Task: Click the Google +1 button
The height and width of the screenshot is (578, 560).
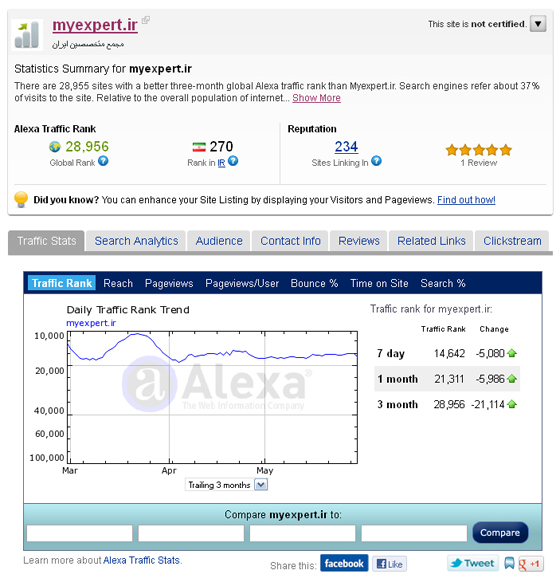Action: [x=531, y=564]
